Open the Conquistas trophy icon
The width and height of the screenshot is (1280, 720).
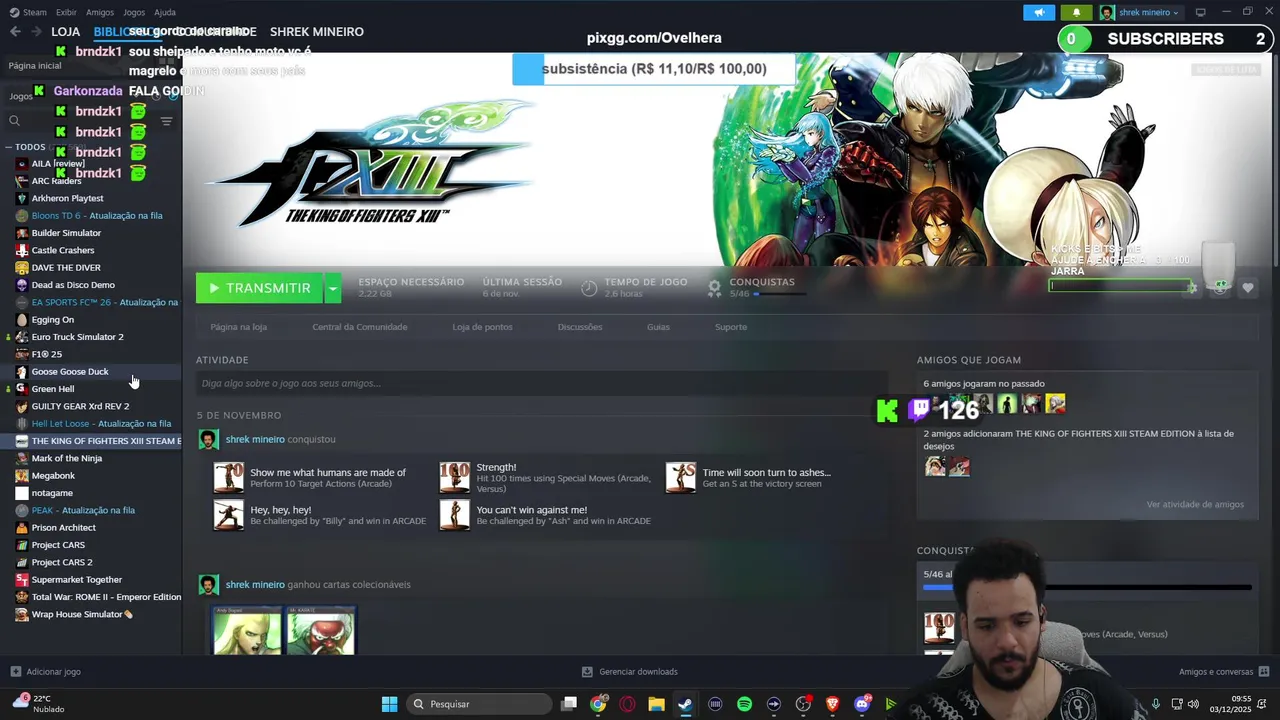coord(714,288)
